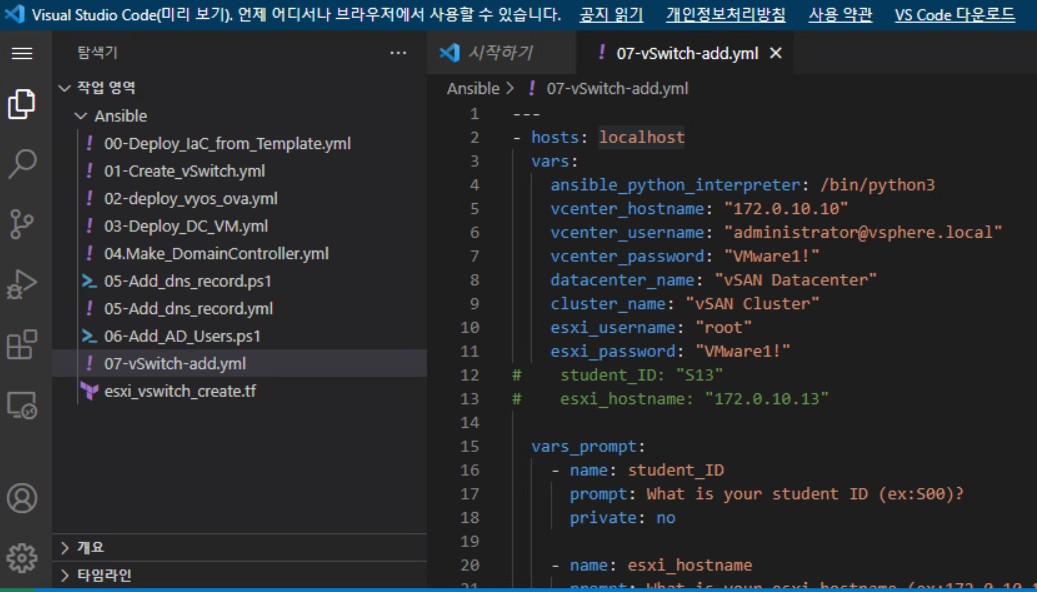1037x592 pixels.
Task: Click the "vSAN Cluster" value
Action: [x=752, y=304]
